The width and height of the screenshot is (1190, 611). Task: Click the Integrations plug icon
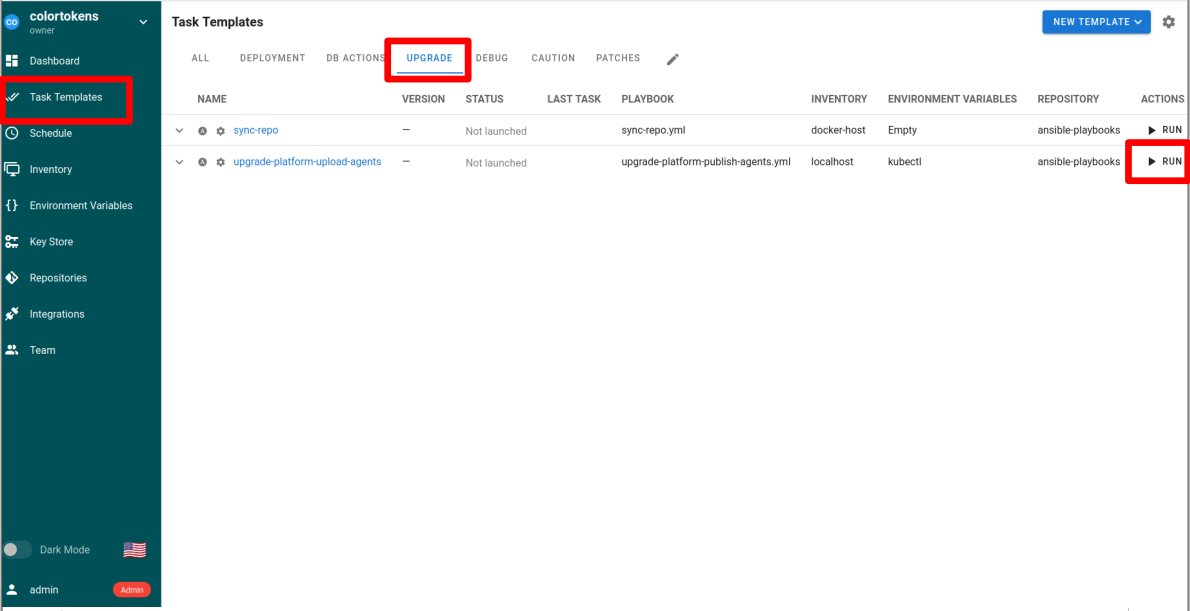pos(12,314)
